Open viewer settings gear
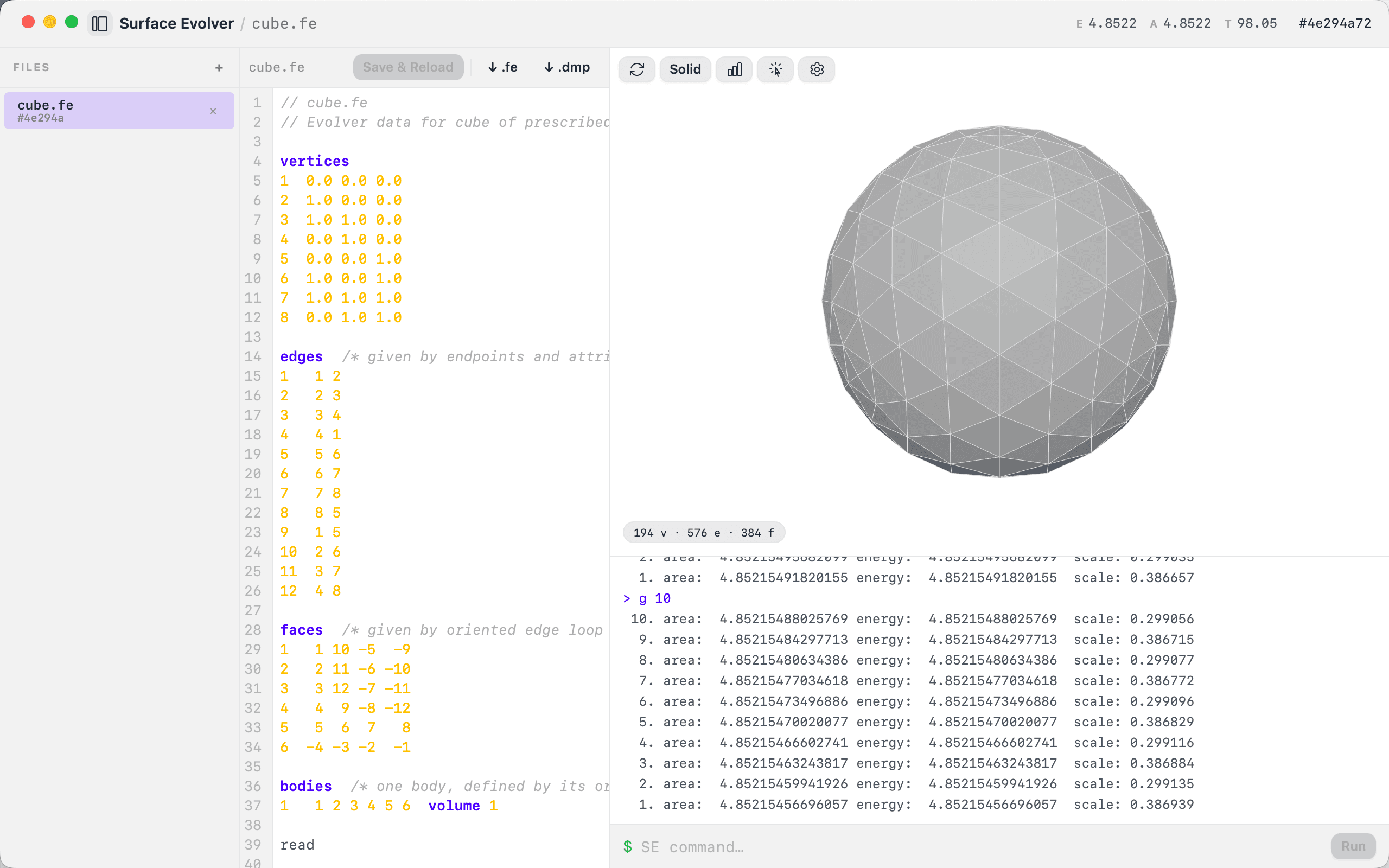Image resolution: width=1389 pixels, height=868 pixels. [817, 69]
